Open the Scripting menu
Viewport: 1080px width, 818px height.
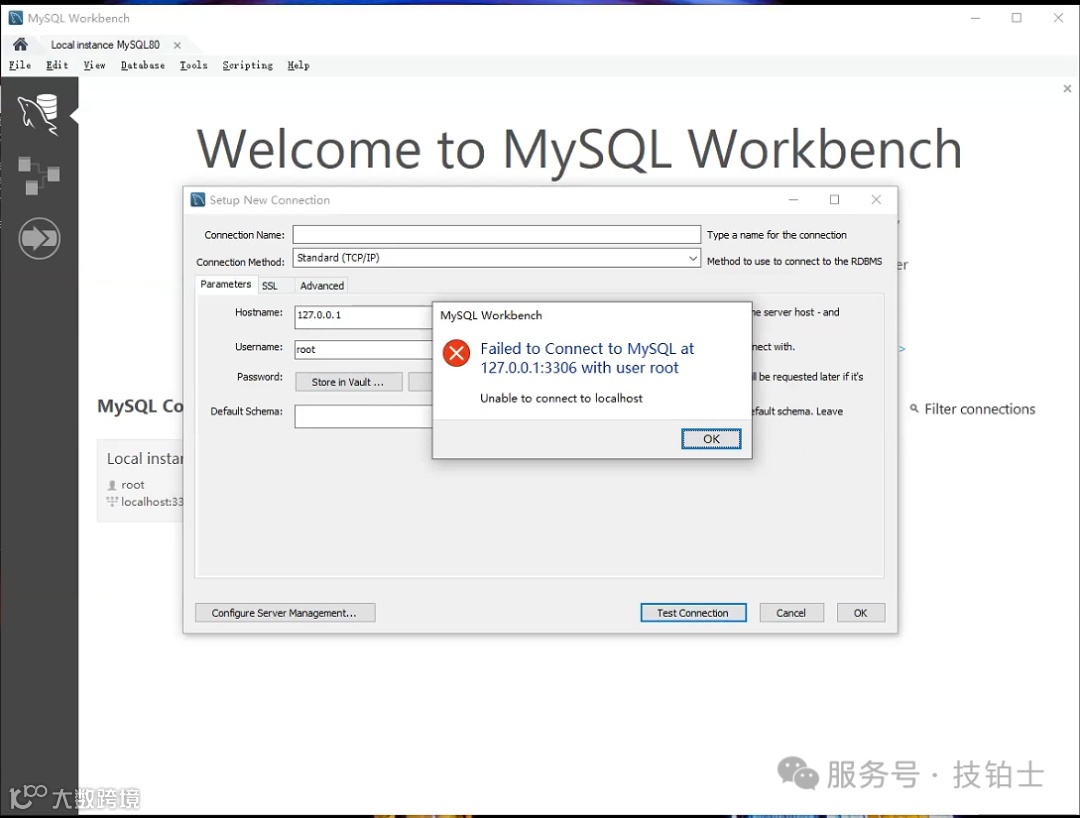[x=247, y=65]
